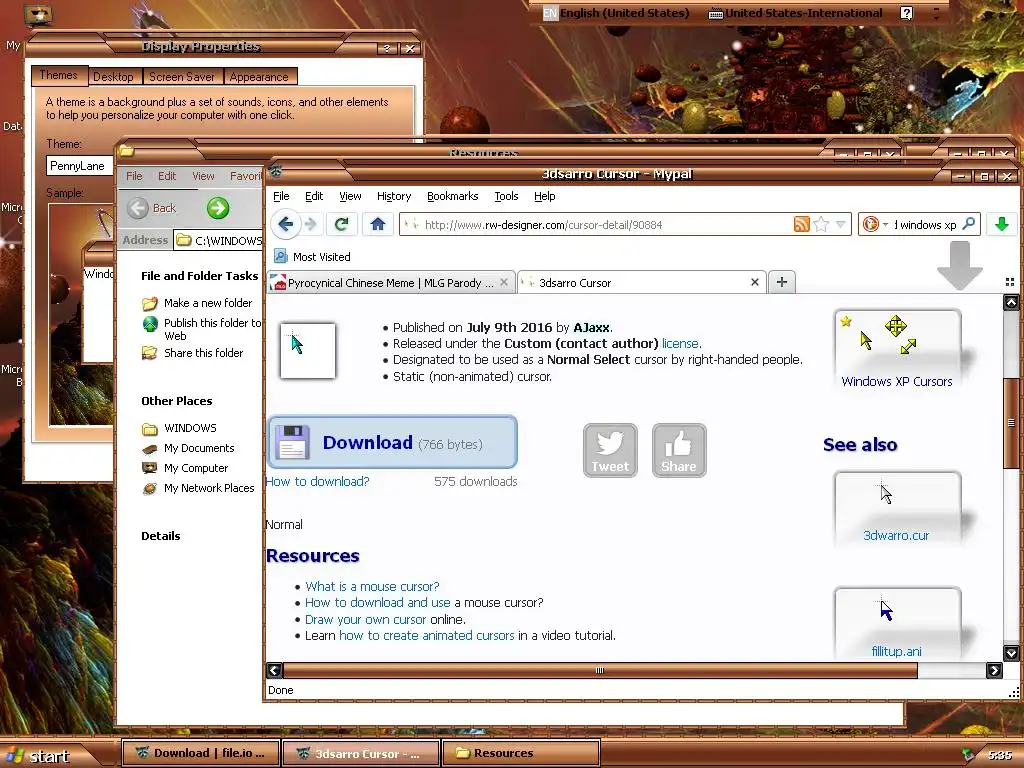Switch to Desktop tab in Display Properties
Image resolution: width=1024 pixels, height=768 pixels.
113,77
